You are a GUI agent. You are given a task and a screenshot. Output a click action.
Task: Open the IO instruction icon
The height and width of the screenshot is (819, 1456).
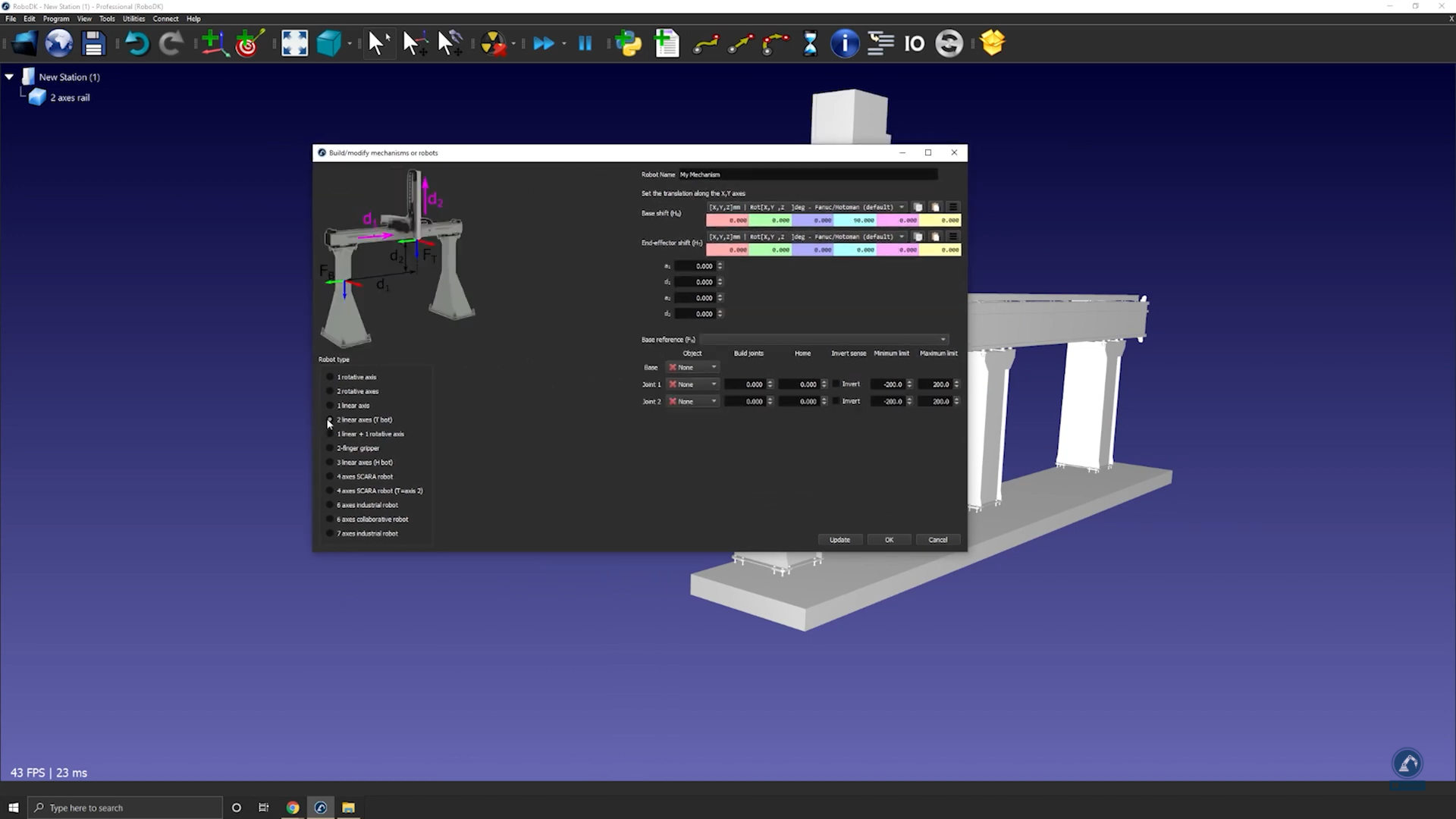coord(915,43)
